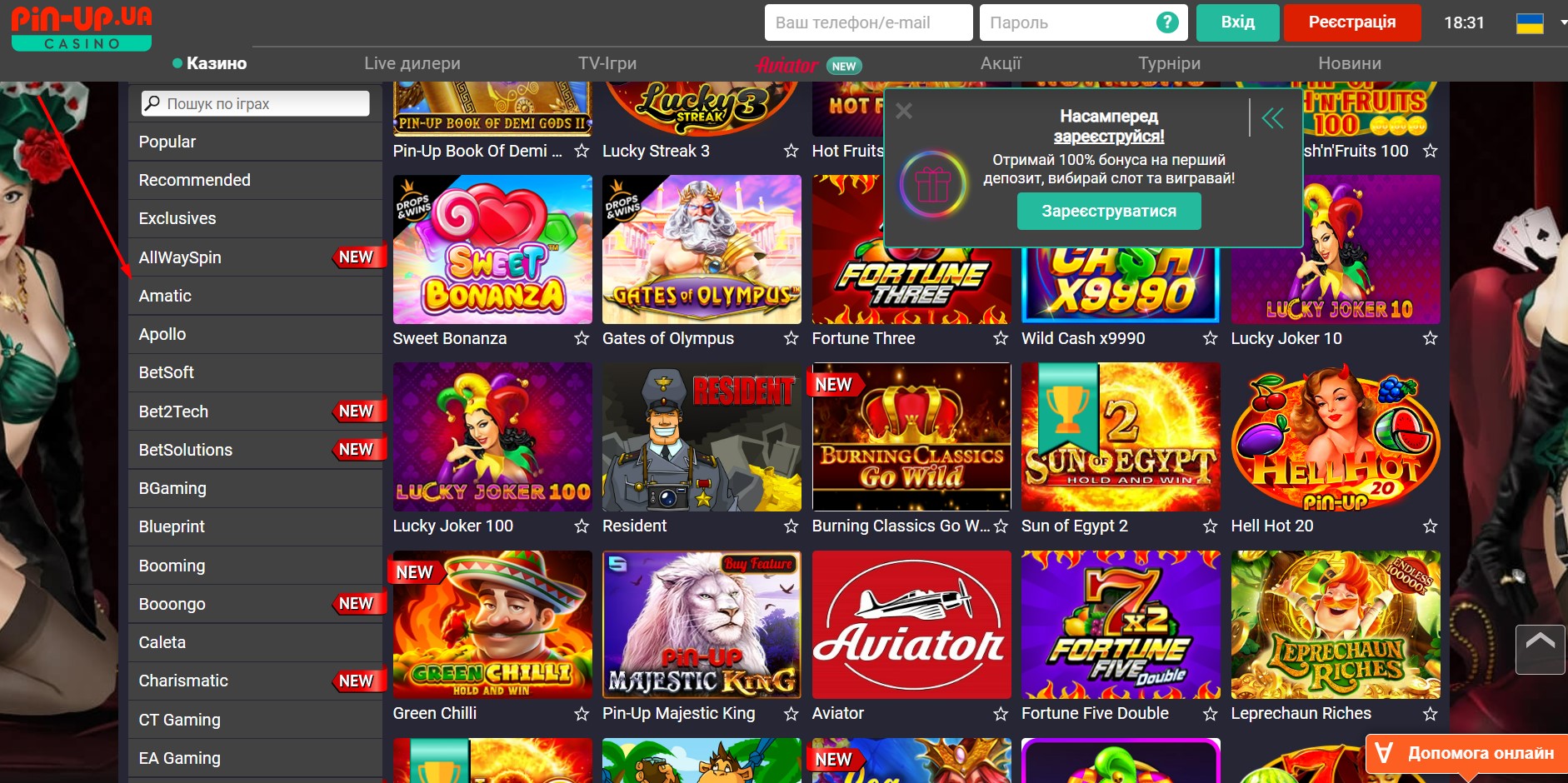Favorite Sun of Egypt 2 with its star

(x=1210, y=526)
